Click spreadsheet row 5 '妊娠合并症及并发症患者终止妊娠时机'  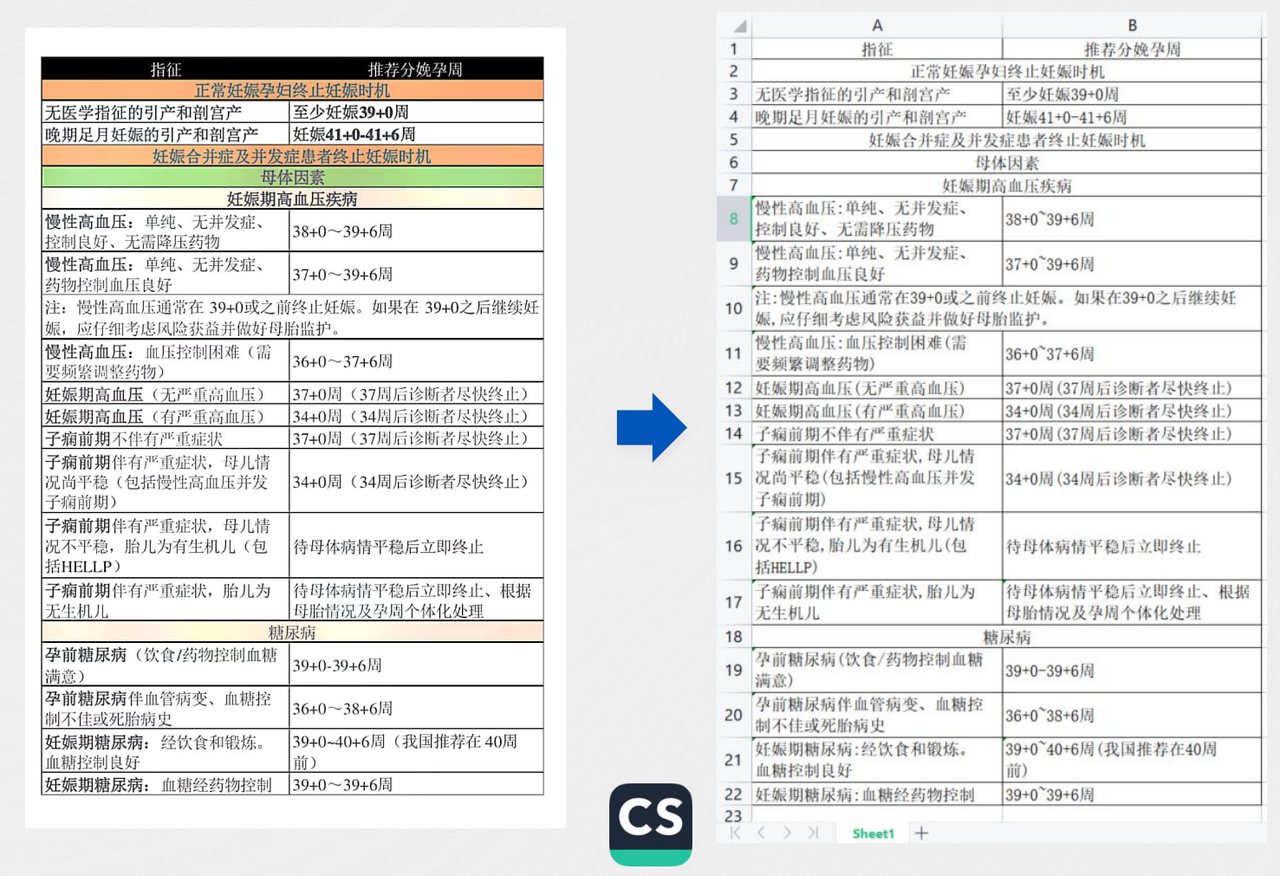point(1007,139)
